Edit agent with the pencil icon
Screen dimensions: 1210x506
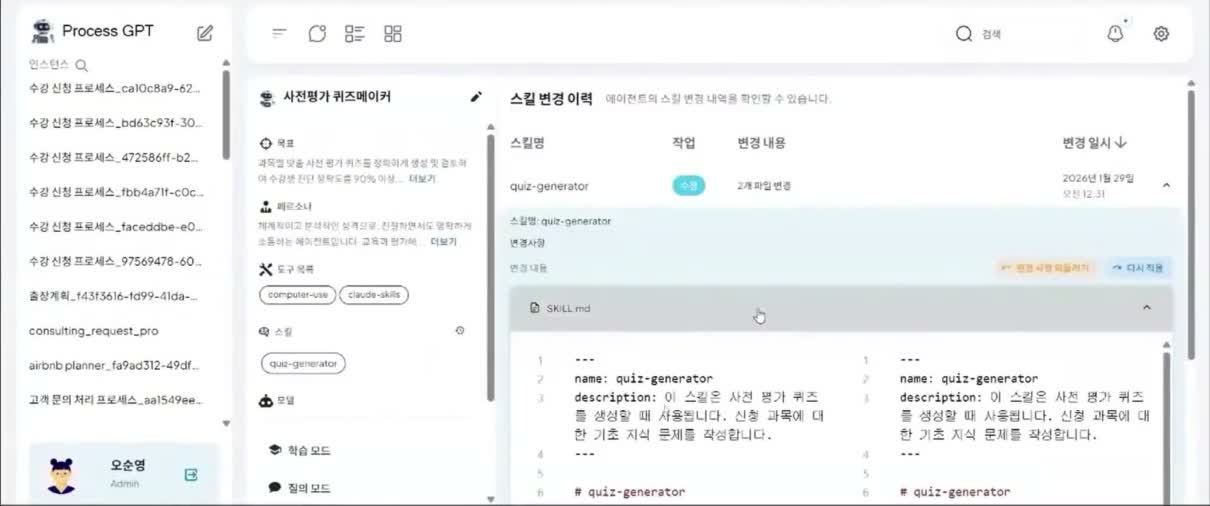pos(476,97)
